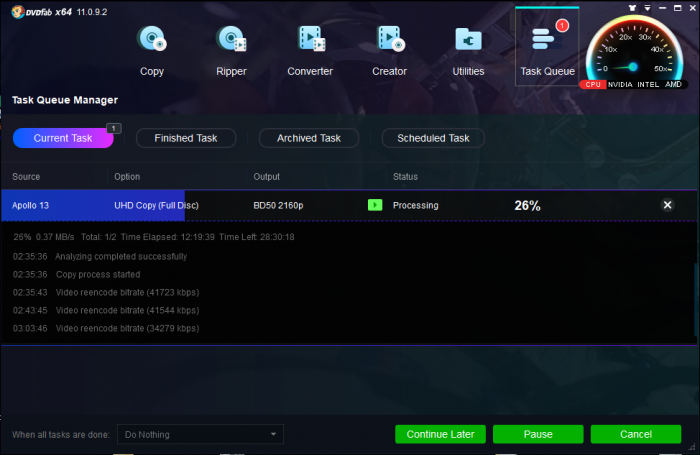
Task: Open the Scheduled Task tab
Action: tap(433, 138)
